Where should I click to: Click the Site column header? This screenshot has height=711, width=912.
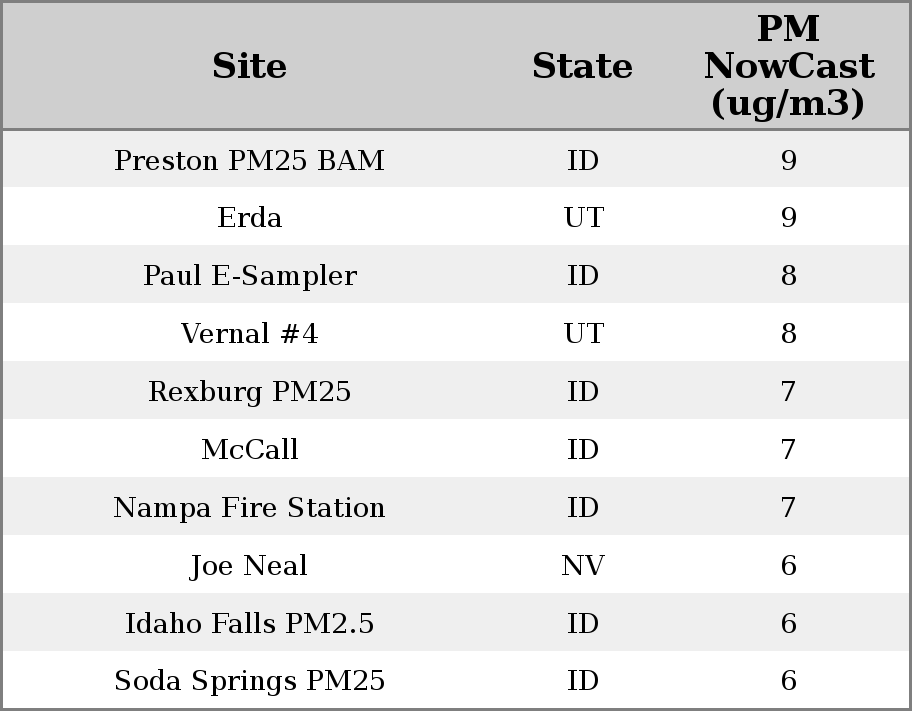pos(249,66)
